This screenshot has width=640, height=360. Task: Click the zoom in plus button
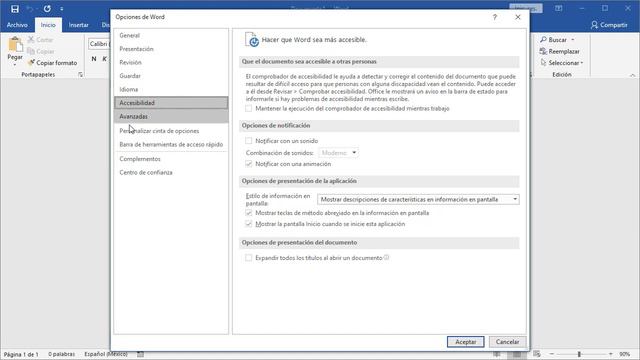point(611,354)
